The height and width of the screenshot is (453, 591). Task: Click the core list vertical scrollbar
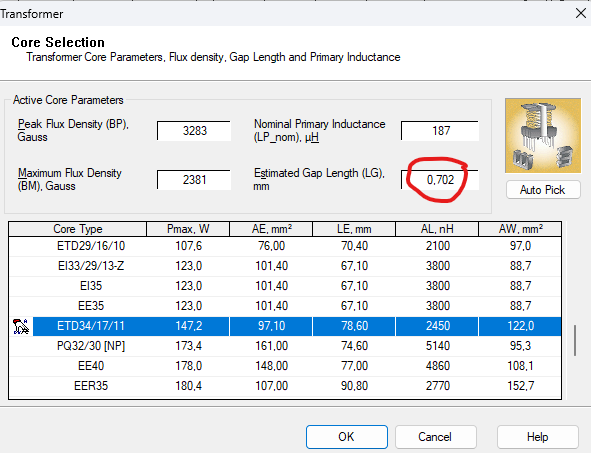click(x=575, y=340)
